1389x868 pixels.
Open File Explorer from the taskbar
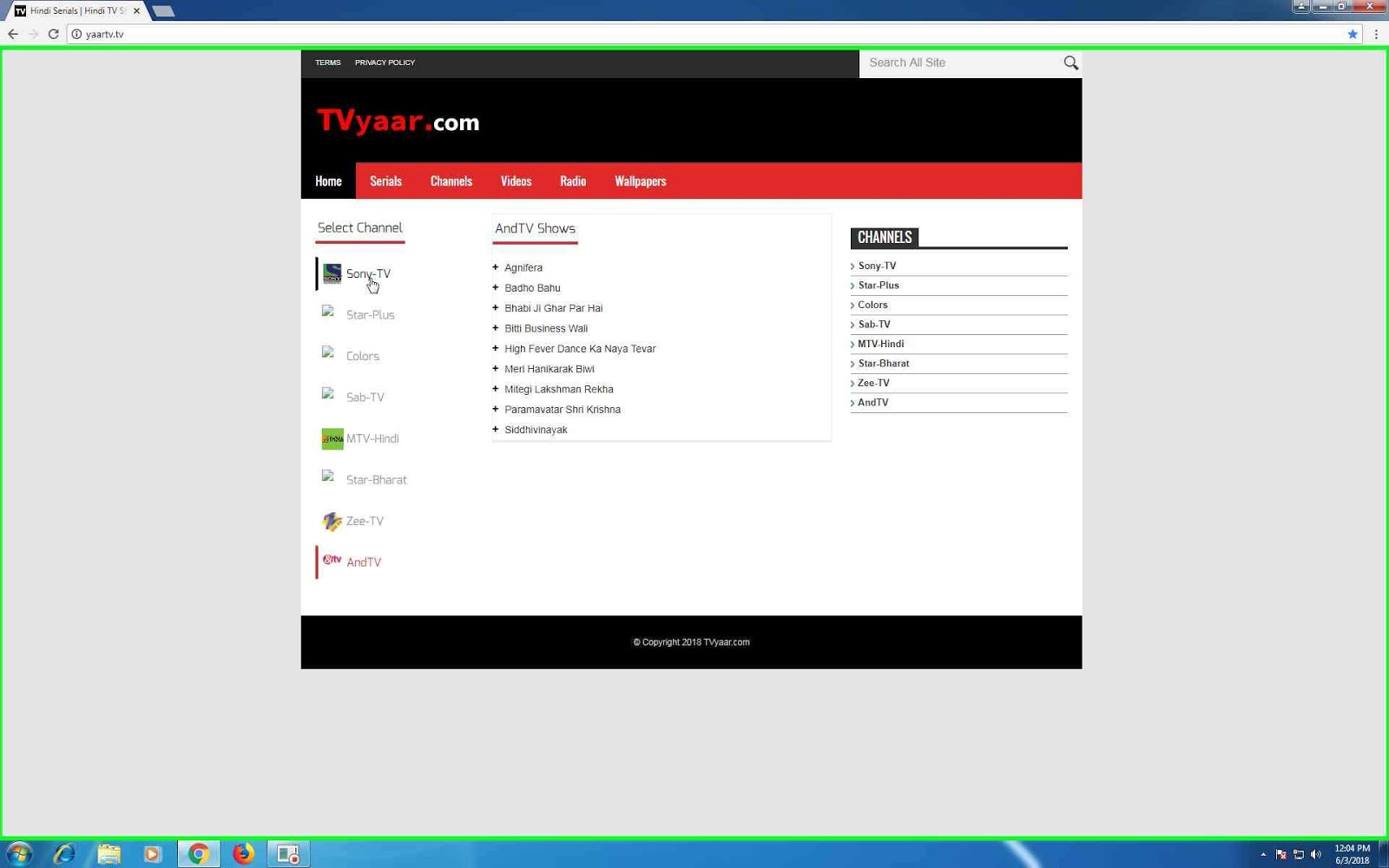(x=109, y=854)
